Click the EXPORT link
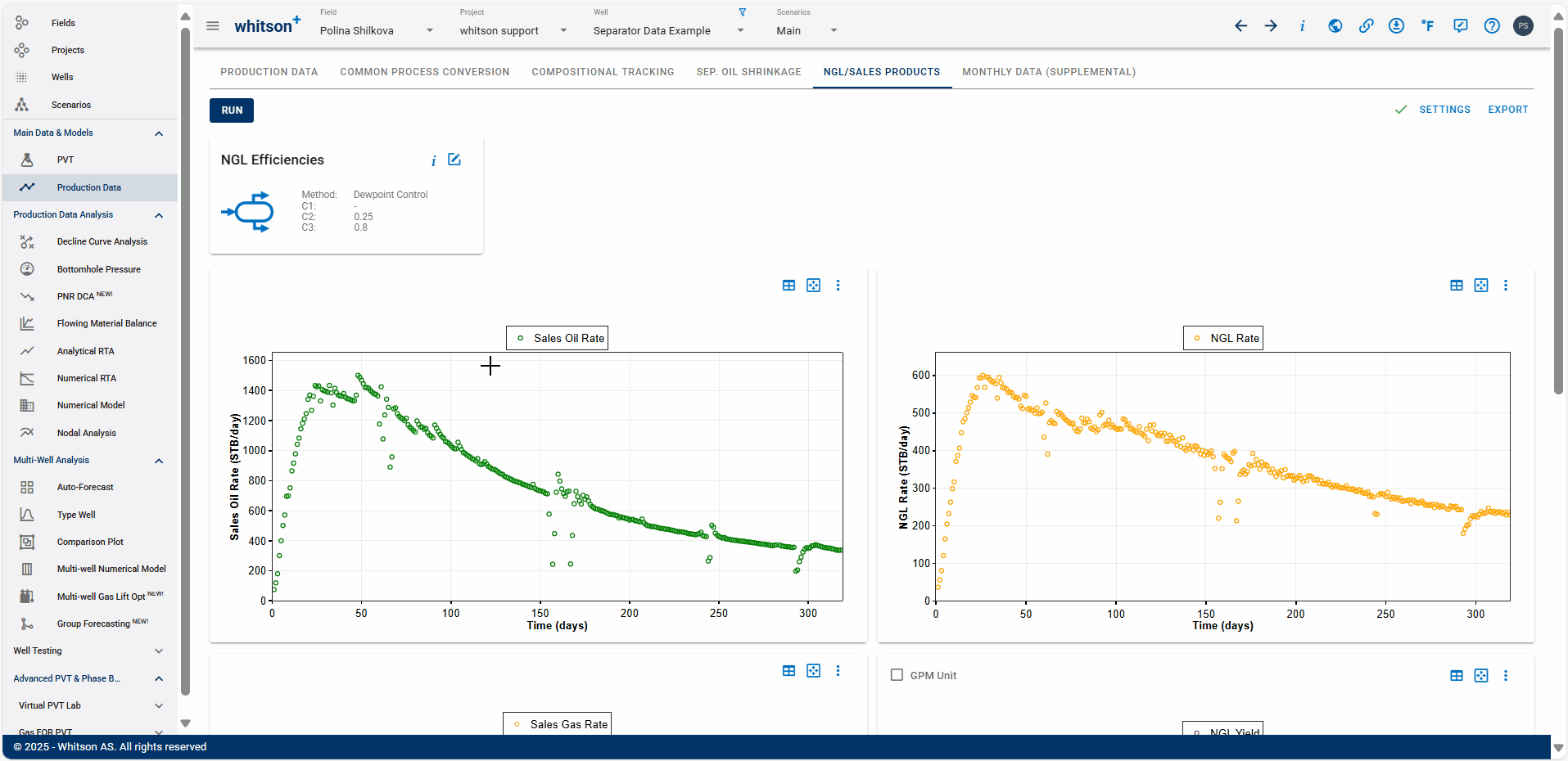The height and width of the screenshot is (761, 1568). (1507, 110)
